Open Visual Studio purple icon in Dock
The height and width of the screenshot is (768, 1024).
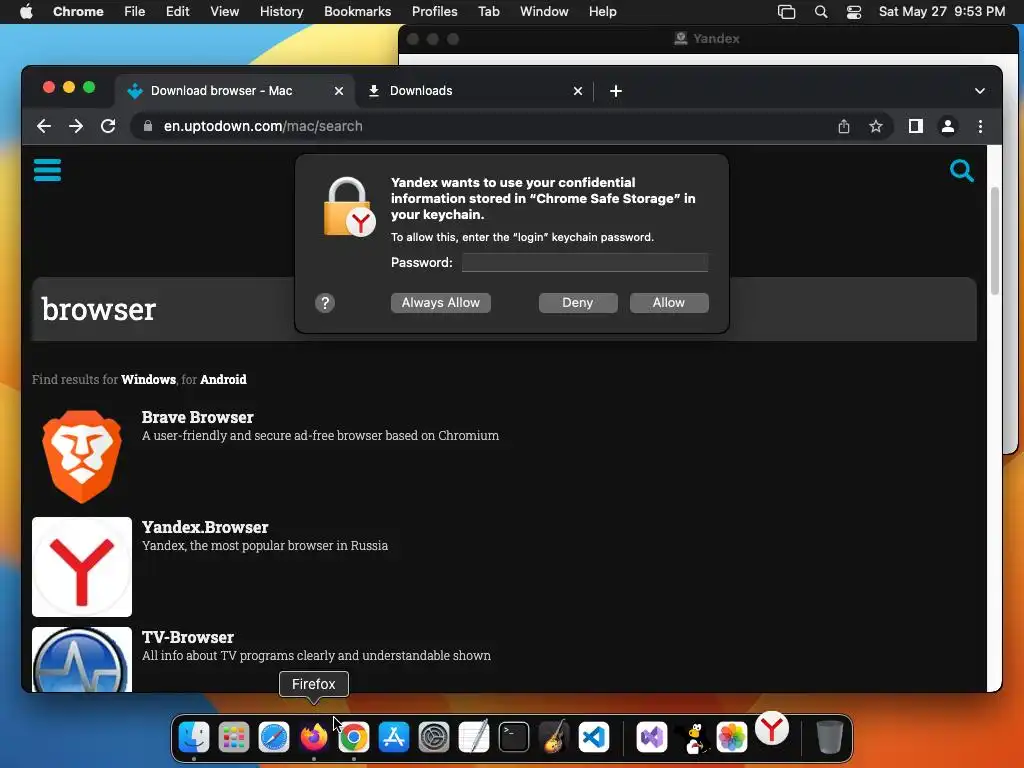point(652,737)
